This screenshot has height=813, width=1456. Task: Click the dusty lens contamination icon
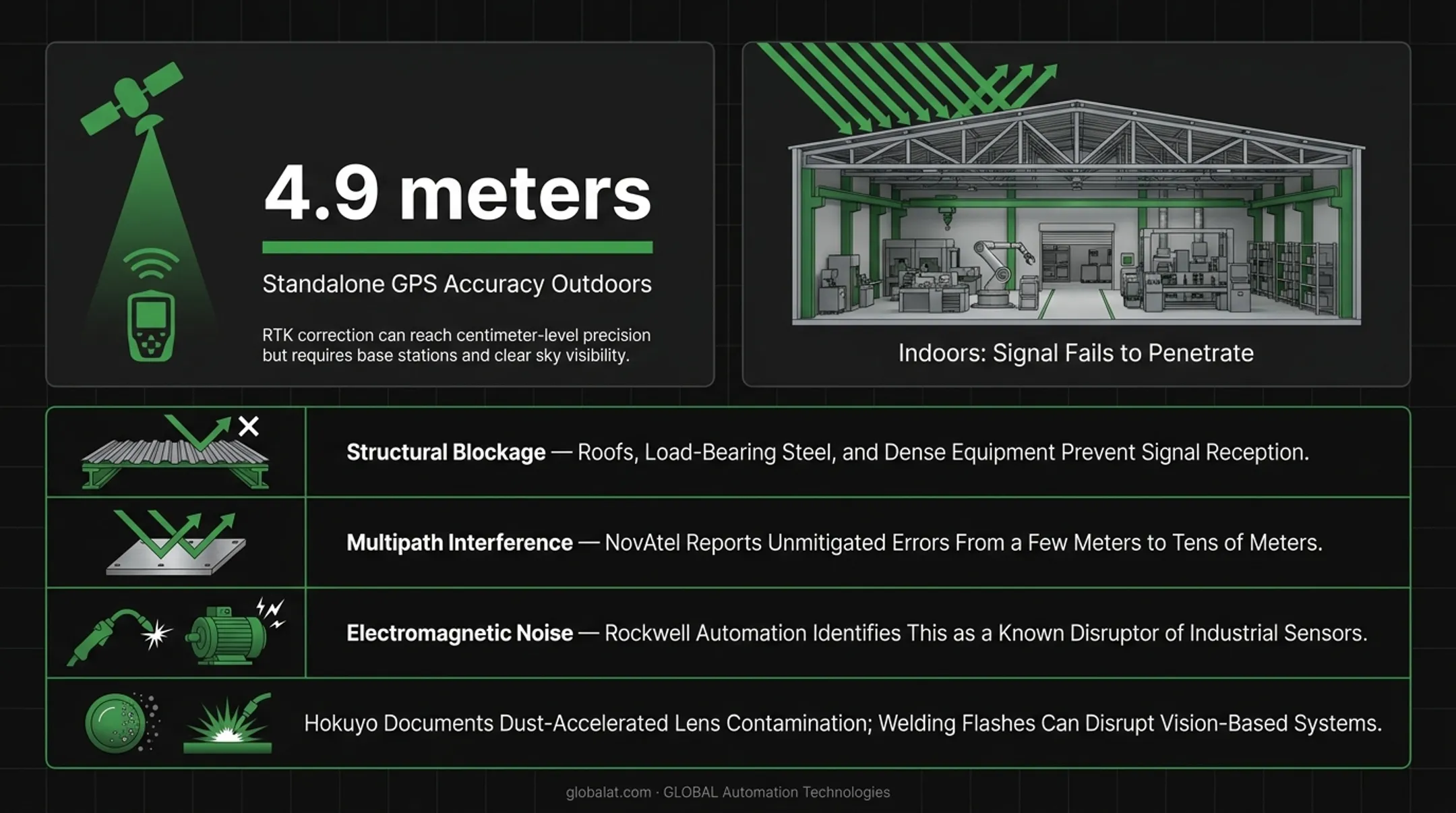click(122, 722)
